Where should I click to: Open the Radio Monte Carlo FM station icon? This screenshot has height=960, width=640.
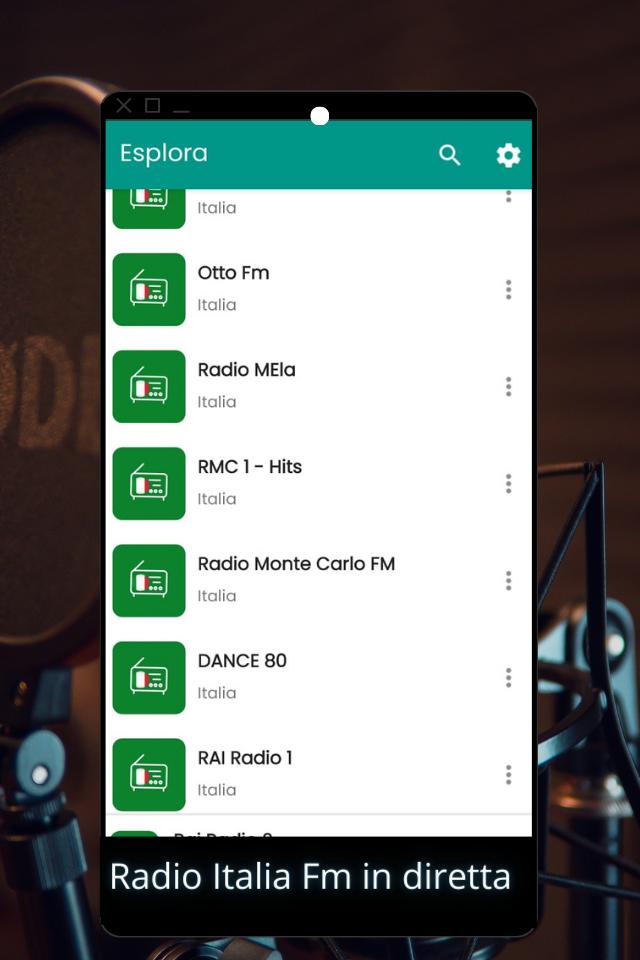(149, 580)
